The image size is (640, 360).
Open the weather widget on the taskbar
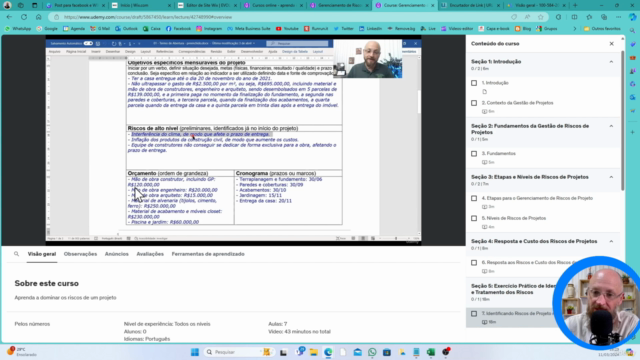22,352
